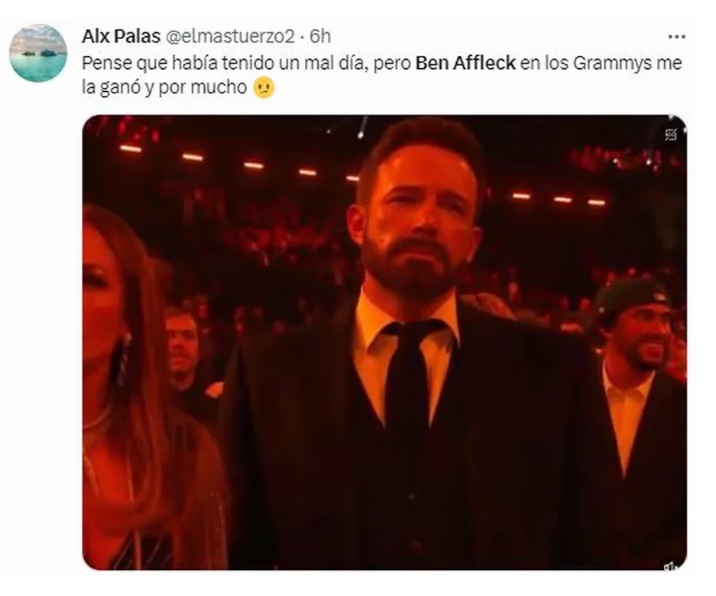The width and height of the screenshot is (716, 596).
Task: Open the tweet's more options ellipsis menu
Action: (677, 37)
